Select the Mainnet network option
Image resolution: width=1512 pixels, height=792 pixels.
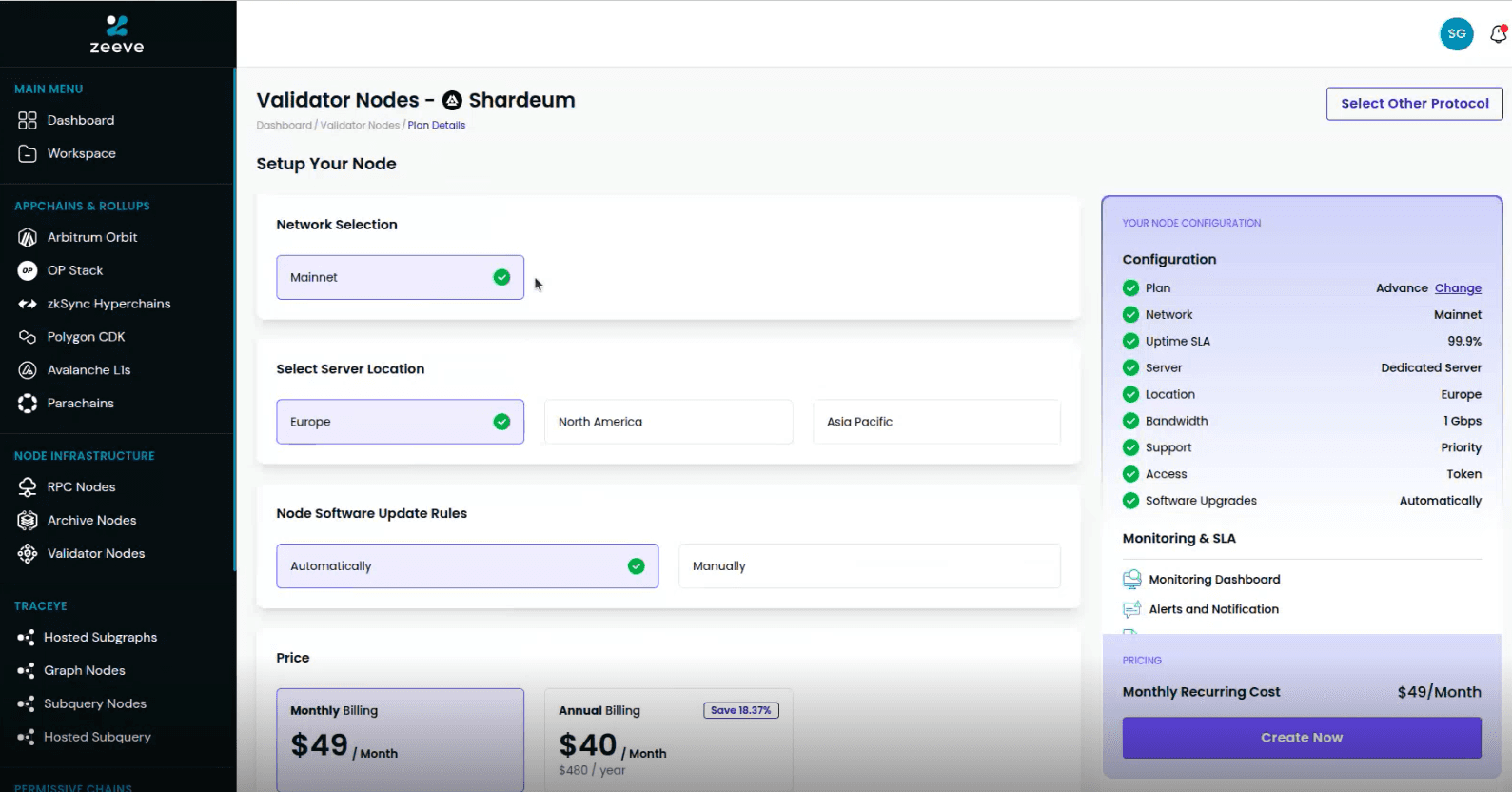400,277
